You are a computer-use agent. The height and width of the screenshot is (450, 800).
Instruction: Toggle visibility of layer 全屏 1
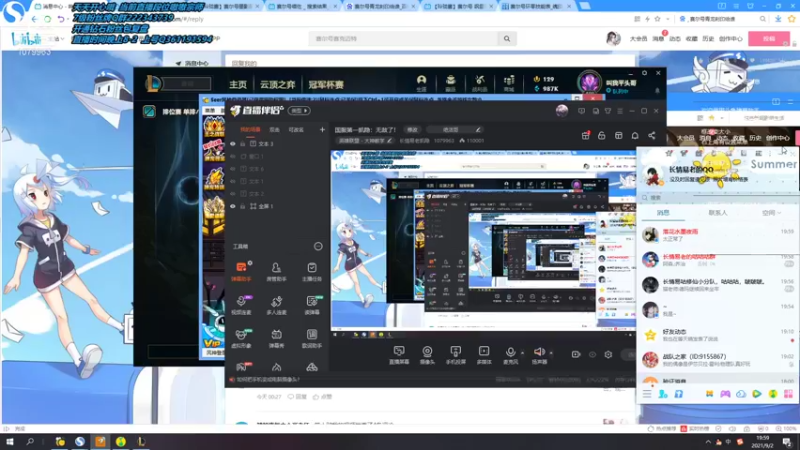pos(233,206)
